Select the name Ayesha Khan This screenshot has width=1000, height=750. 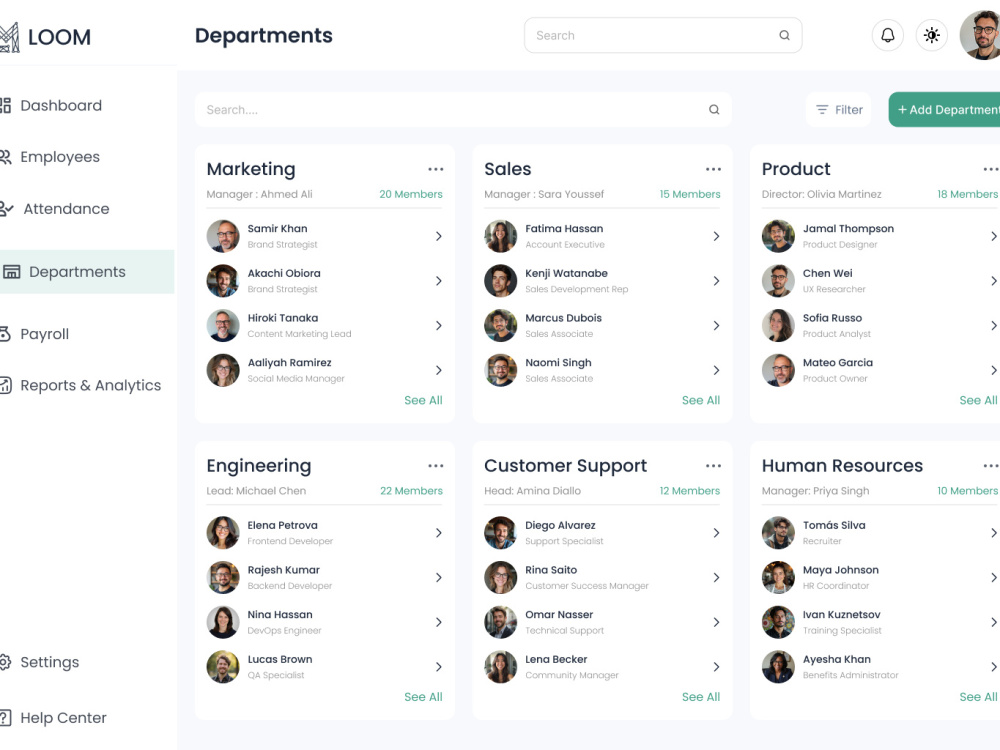pyautogui.click(x=836, y=659)
